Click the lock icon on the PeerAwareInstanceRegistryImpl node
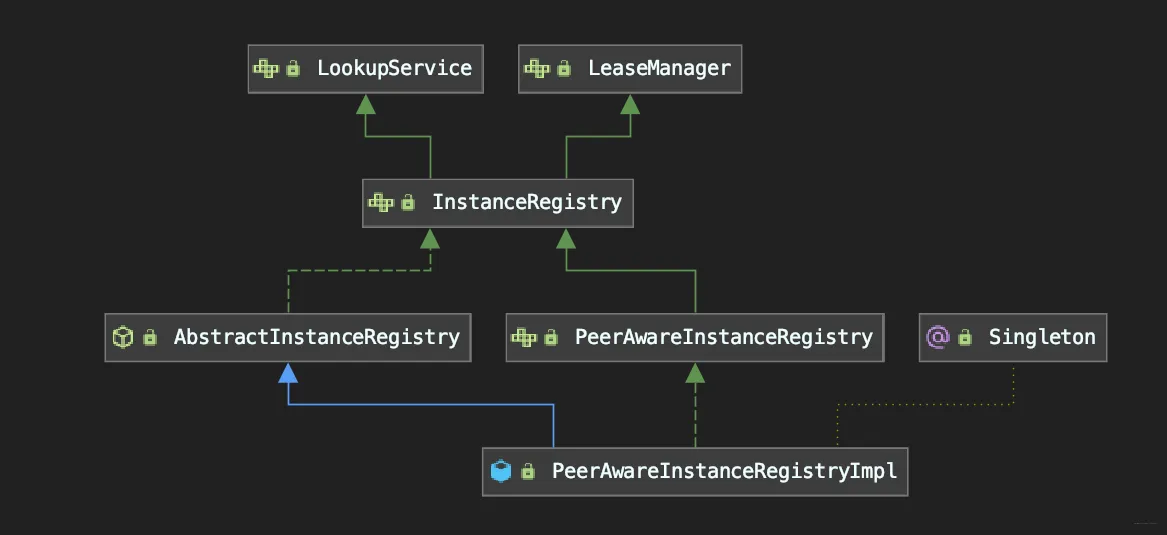This screenshot has height=535, width=1167. [x=528, y=471]
